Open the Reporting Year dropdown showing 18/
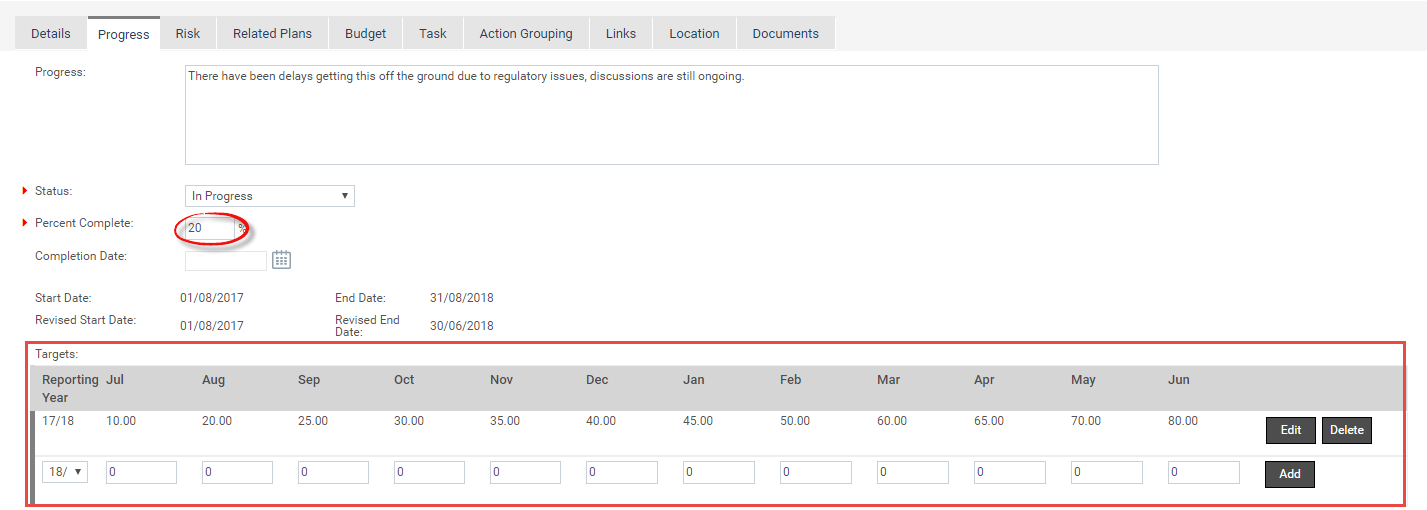1427x510 pixels. click(65, 472)
